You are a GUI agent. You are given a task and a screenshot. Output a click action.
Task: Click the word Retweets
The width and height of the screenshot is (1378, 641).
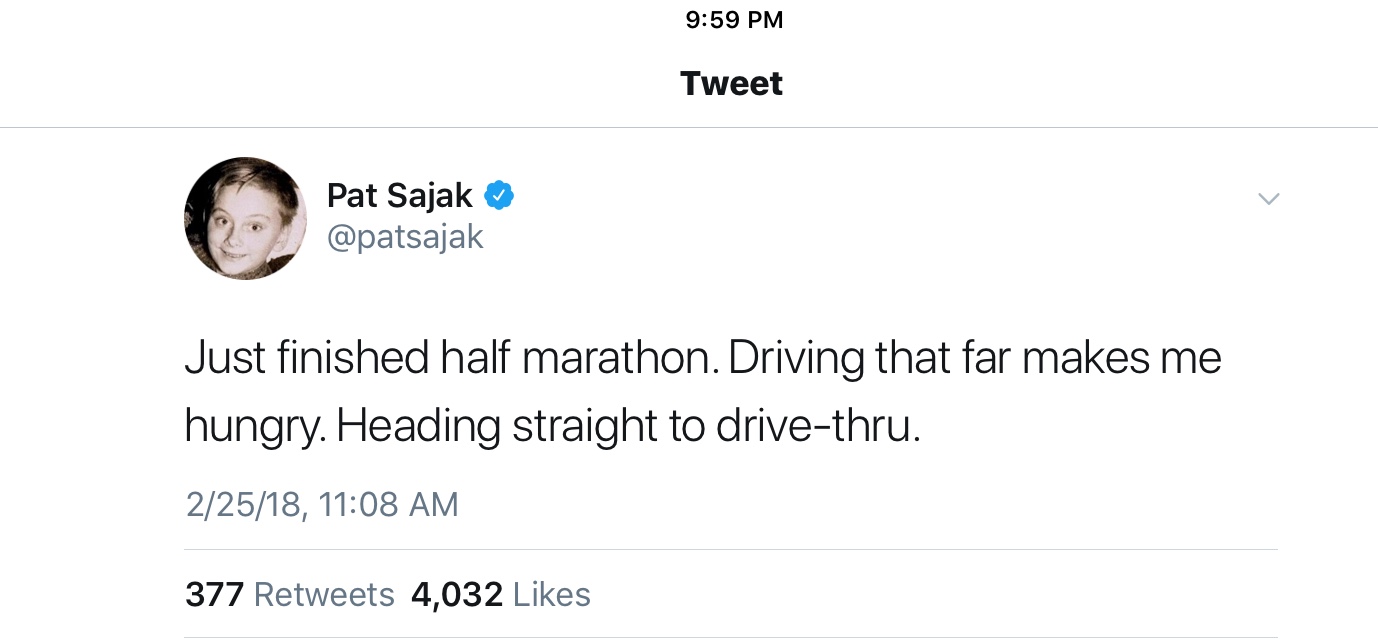click(x=324, y=595)
